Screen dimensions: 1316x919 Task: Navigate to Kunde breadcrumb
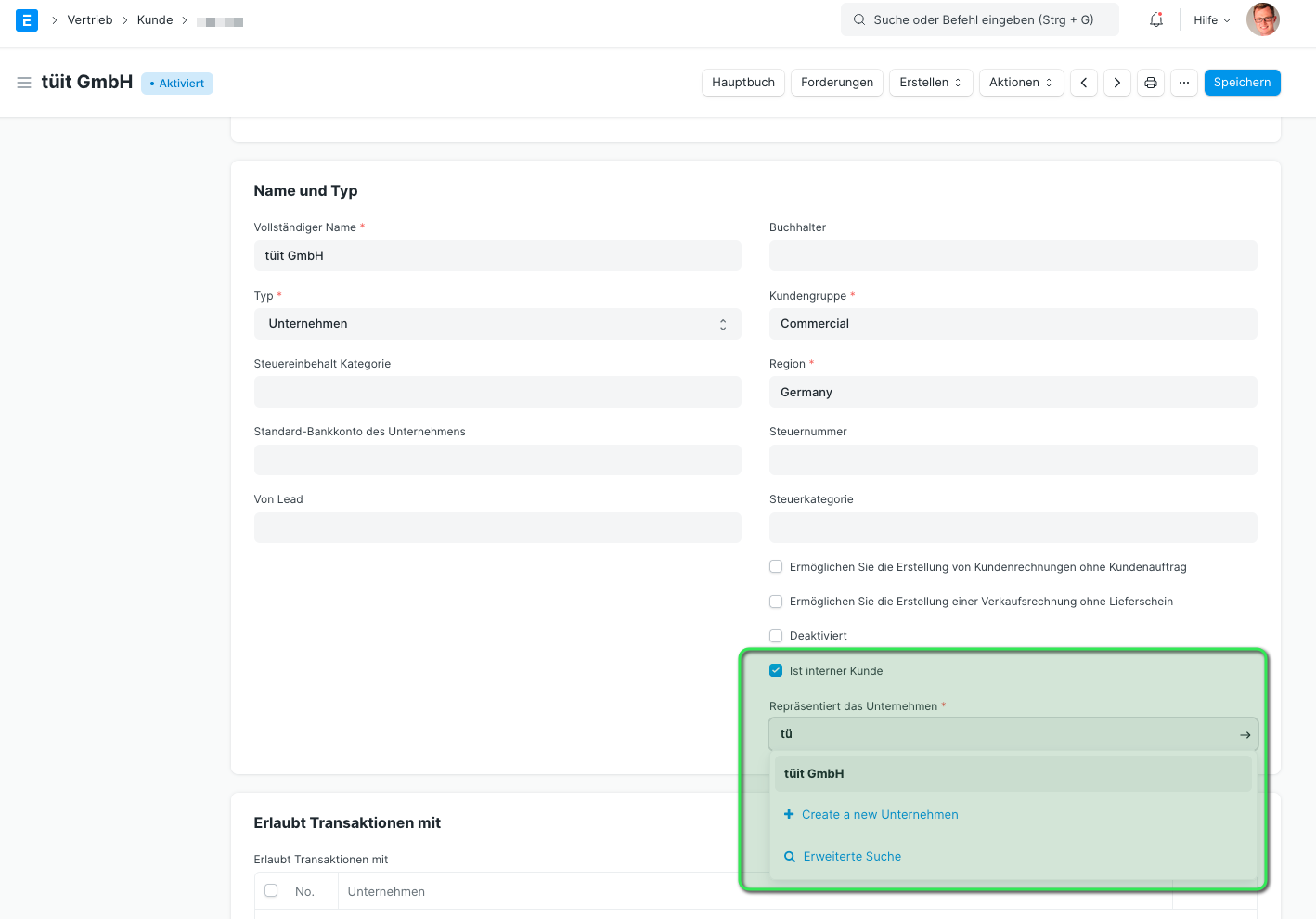coord(155,19)
